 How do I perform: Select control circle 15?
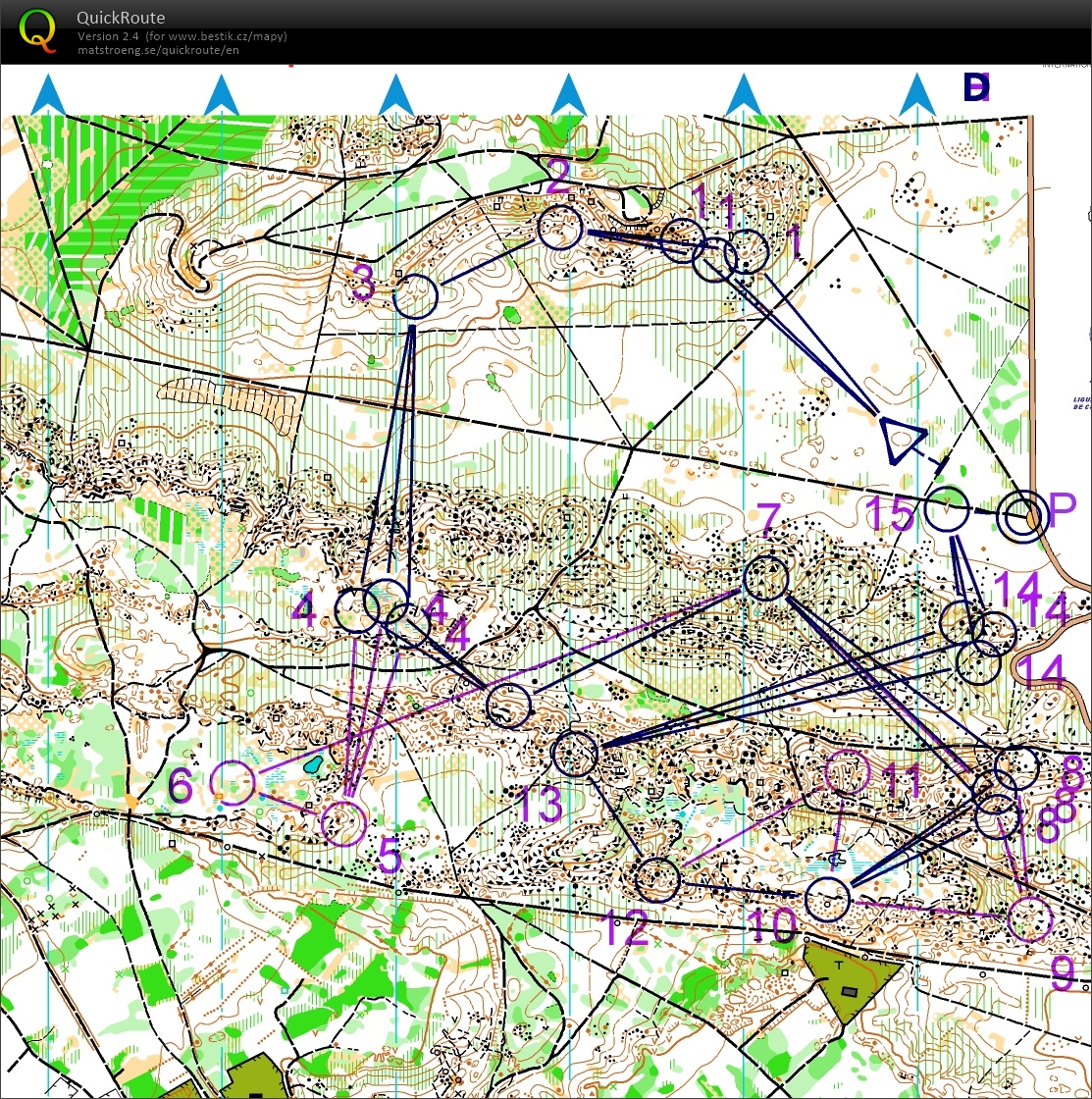[x=947, y=510]
